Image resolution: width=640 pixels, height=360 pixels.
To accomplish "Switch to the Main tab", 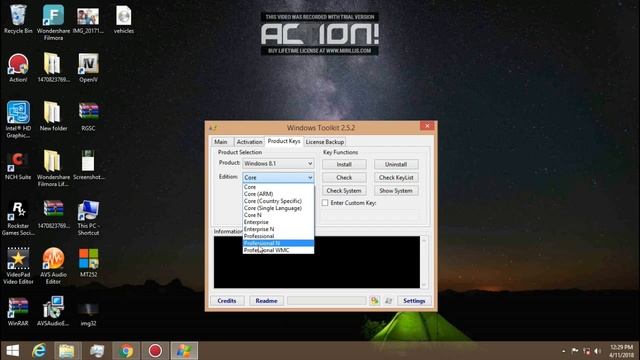I will point(221,142).
